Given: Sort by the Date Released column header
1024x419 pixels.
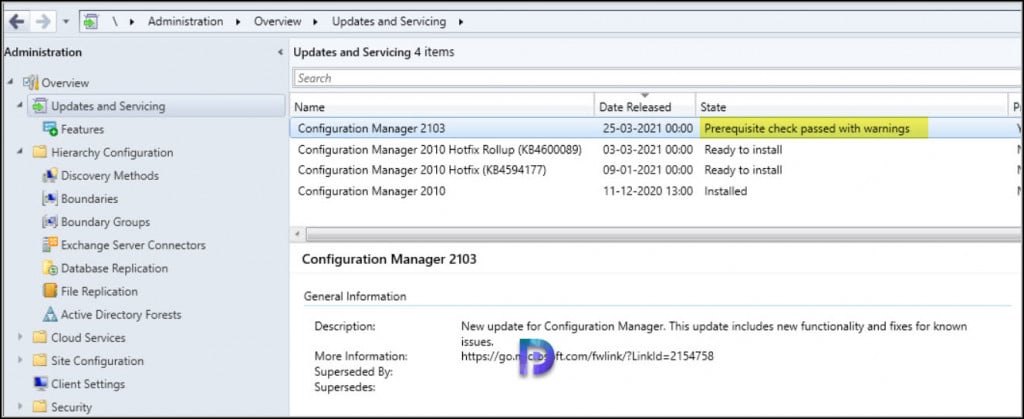Looking at the screenshot, I should (645, 106).
